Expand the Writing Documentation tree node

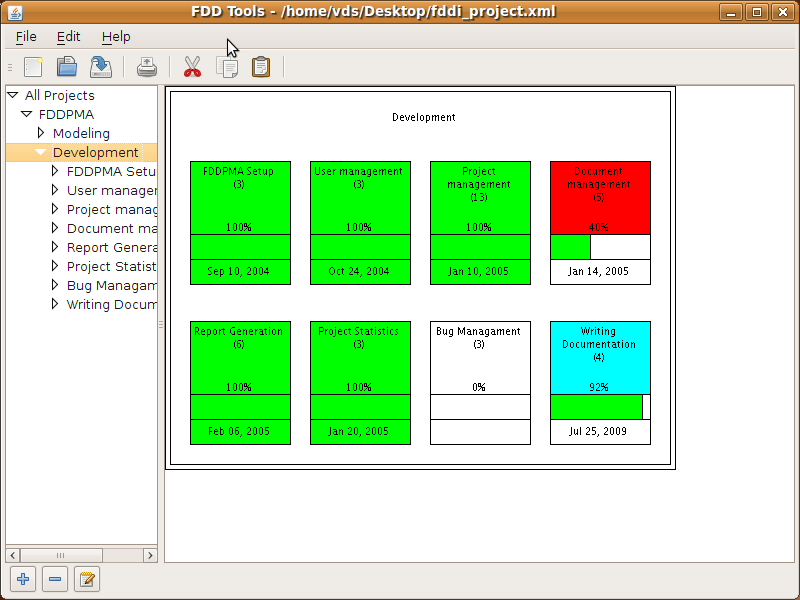click(55, 304)
